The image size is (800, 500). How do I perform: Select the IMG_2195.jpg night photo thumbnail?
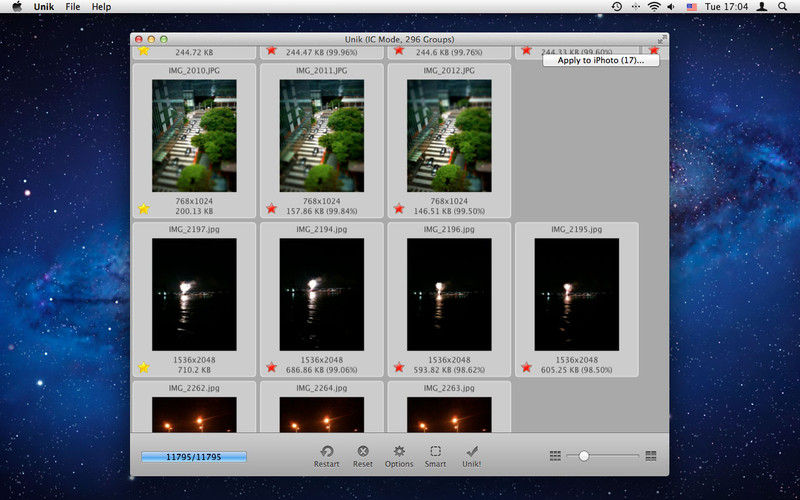(x=577, y=294)
